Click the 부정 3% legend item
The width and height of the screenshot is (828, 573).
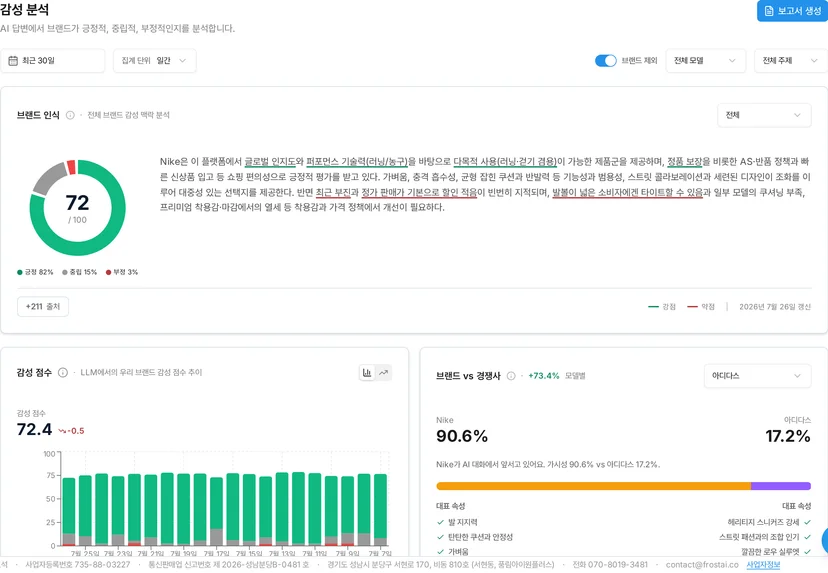pyautogui.click(x=121, y=272)
